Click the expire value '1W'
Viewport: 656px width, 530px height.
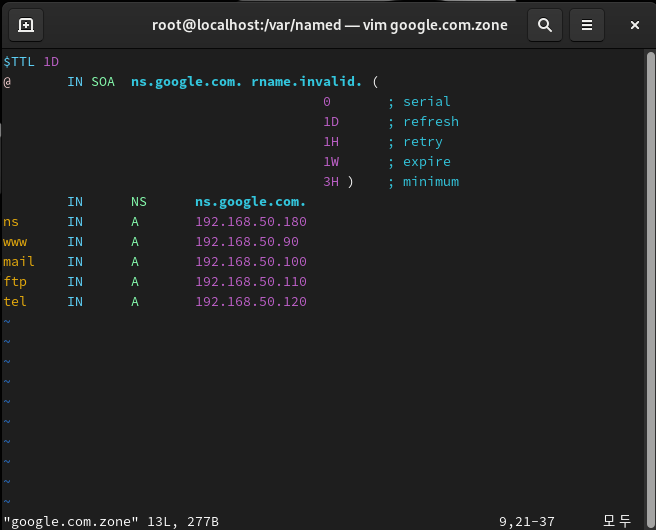pyautogui.click(x=331, y=162)
